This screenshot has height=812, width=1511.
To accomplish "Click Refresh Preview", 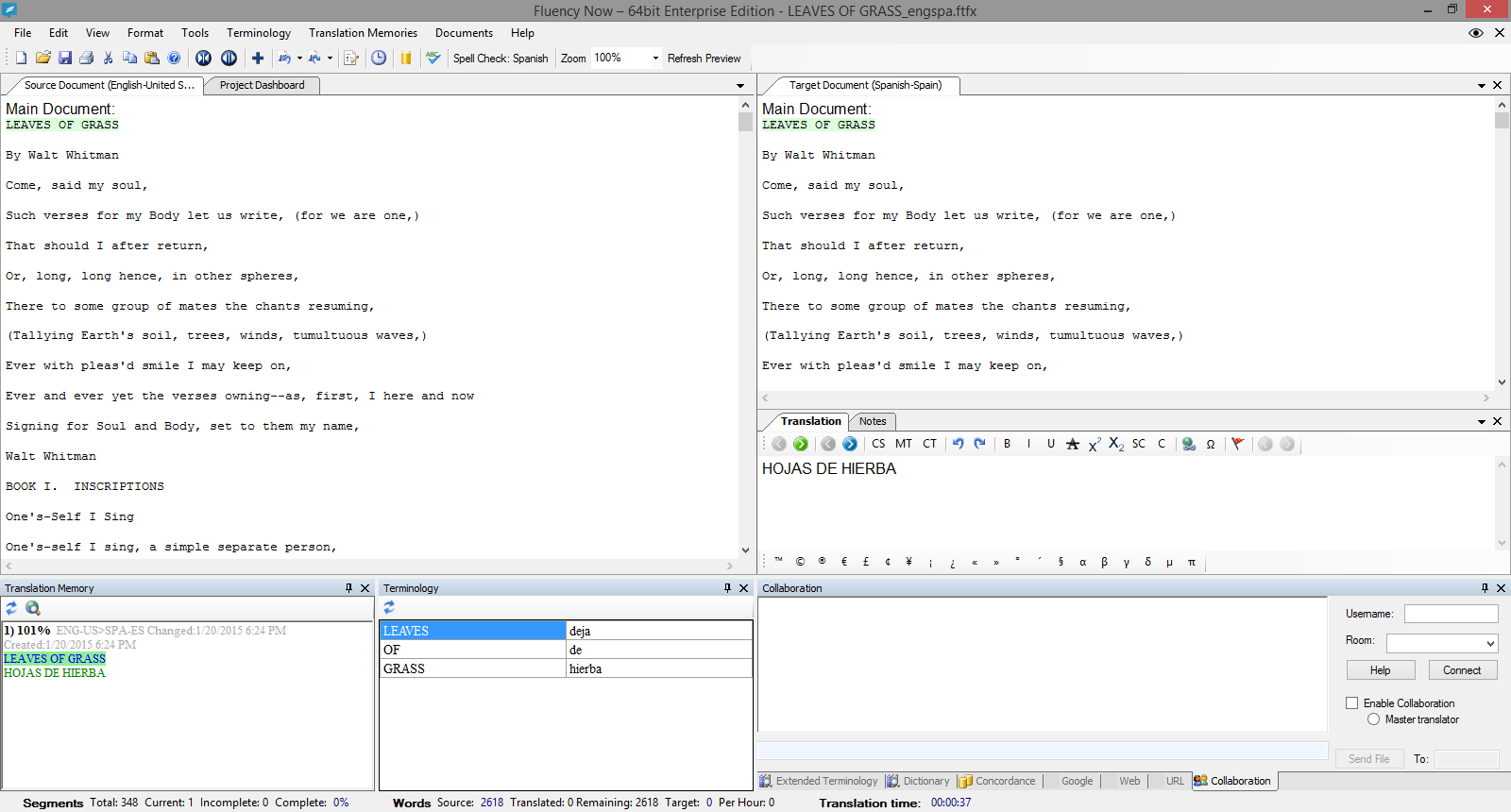I will [705, 58].
